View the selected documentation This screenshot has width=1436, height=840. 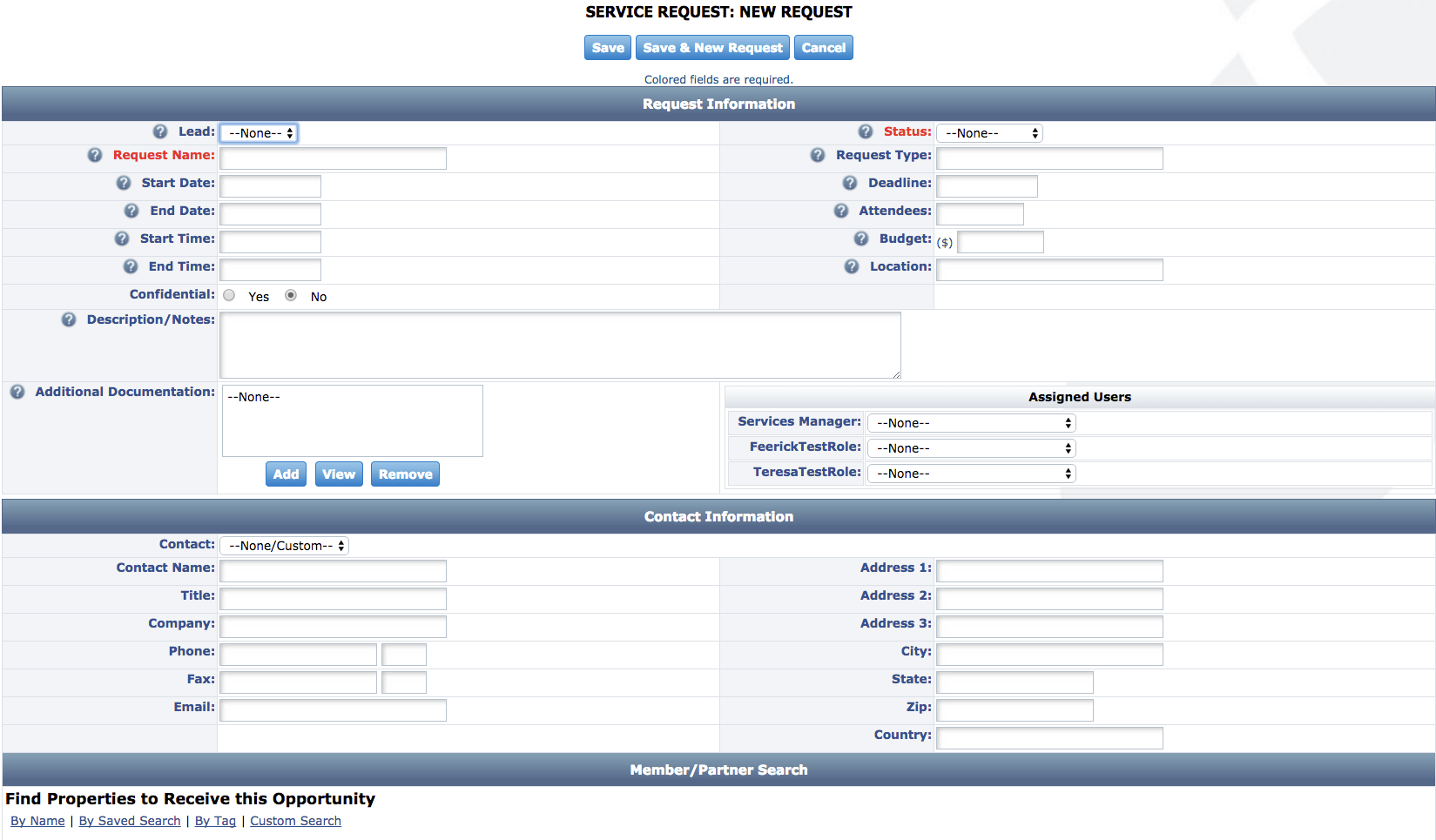[x=339, y=474]
